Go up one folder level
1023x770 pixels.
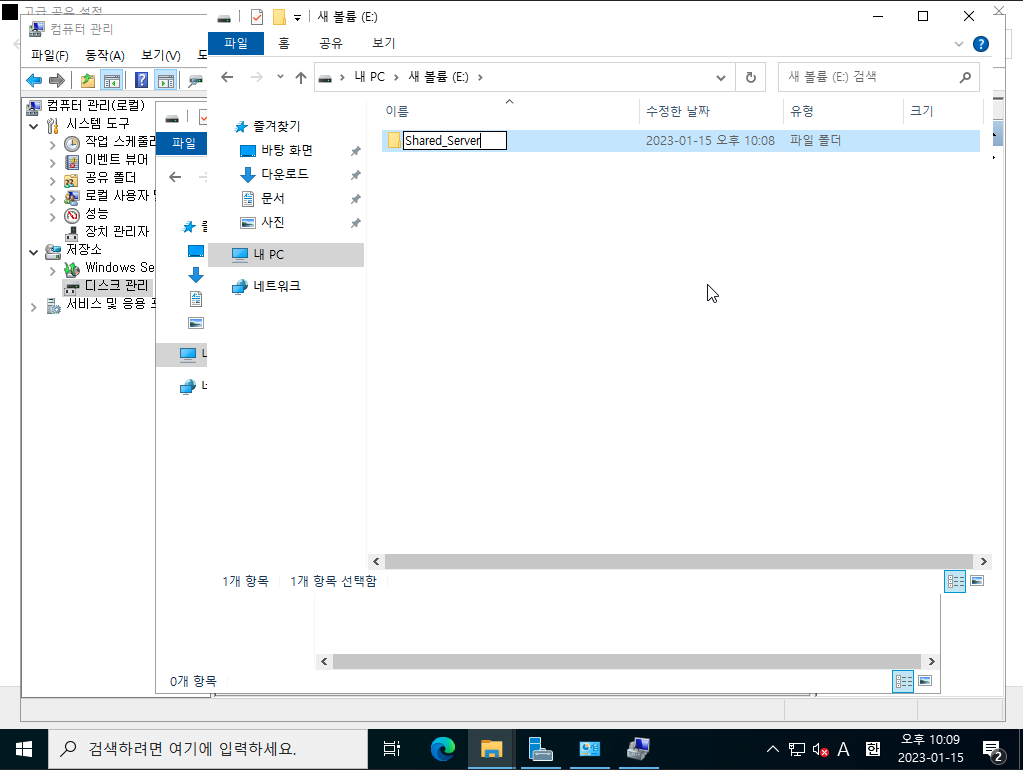click(300, 78)
